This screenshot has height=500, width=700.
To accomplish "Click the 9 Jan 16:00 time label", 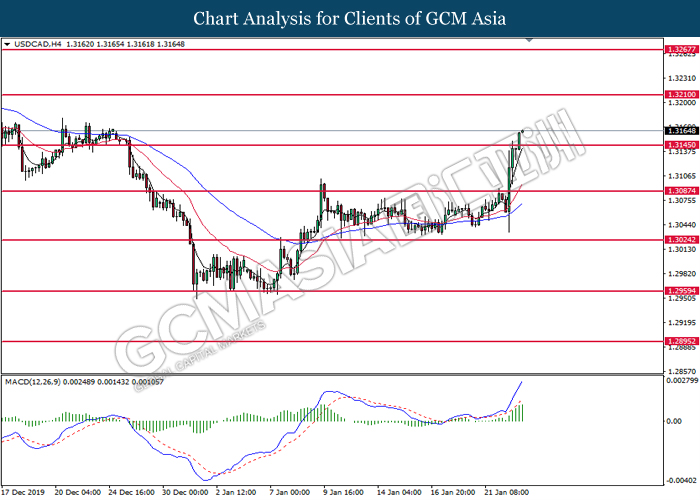I will [x=344, y=492].
